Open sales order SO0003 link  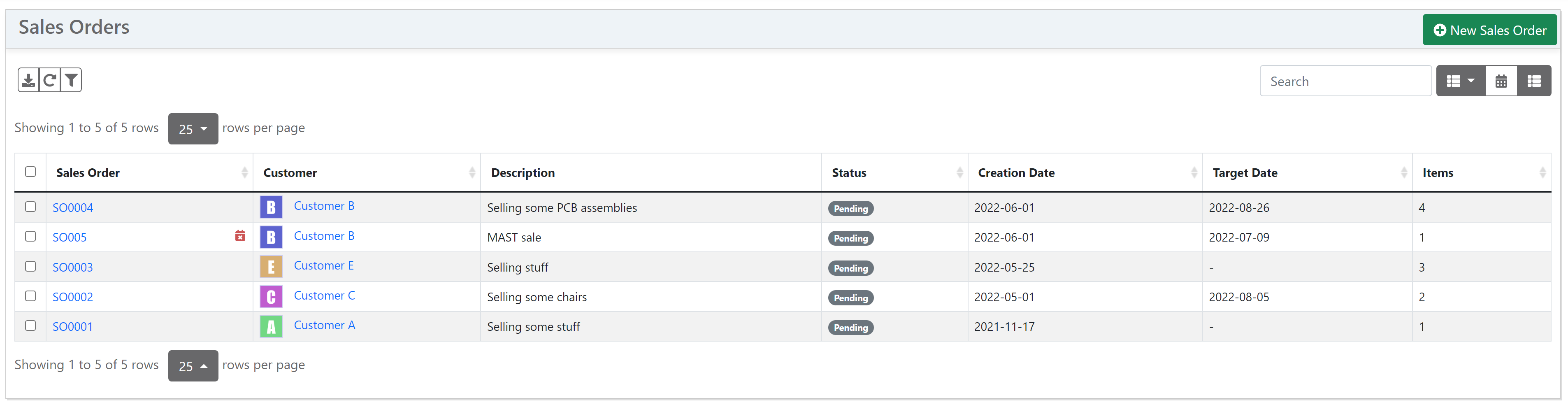[72, 267]
